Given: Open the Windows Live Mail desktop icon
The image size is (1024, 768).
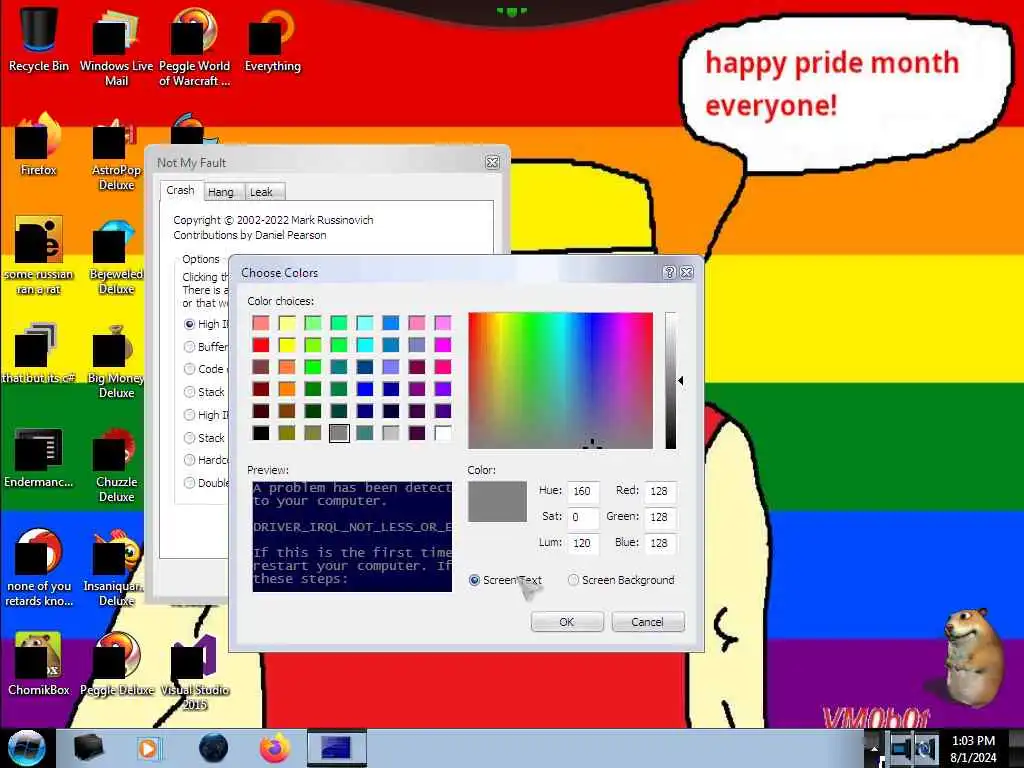Looking at the screenshot, I should 116,47.
